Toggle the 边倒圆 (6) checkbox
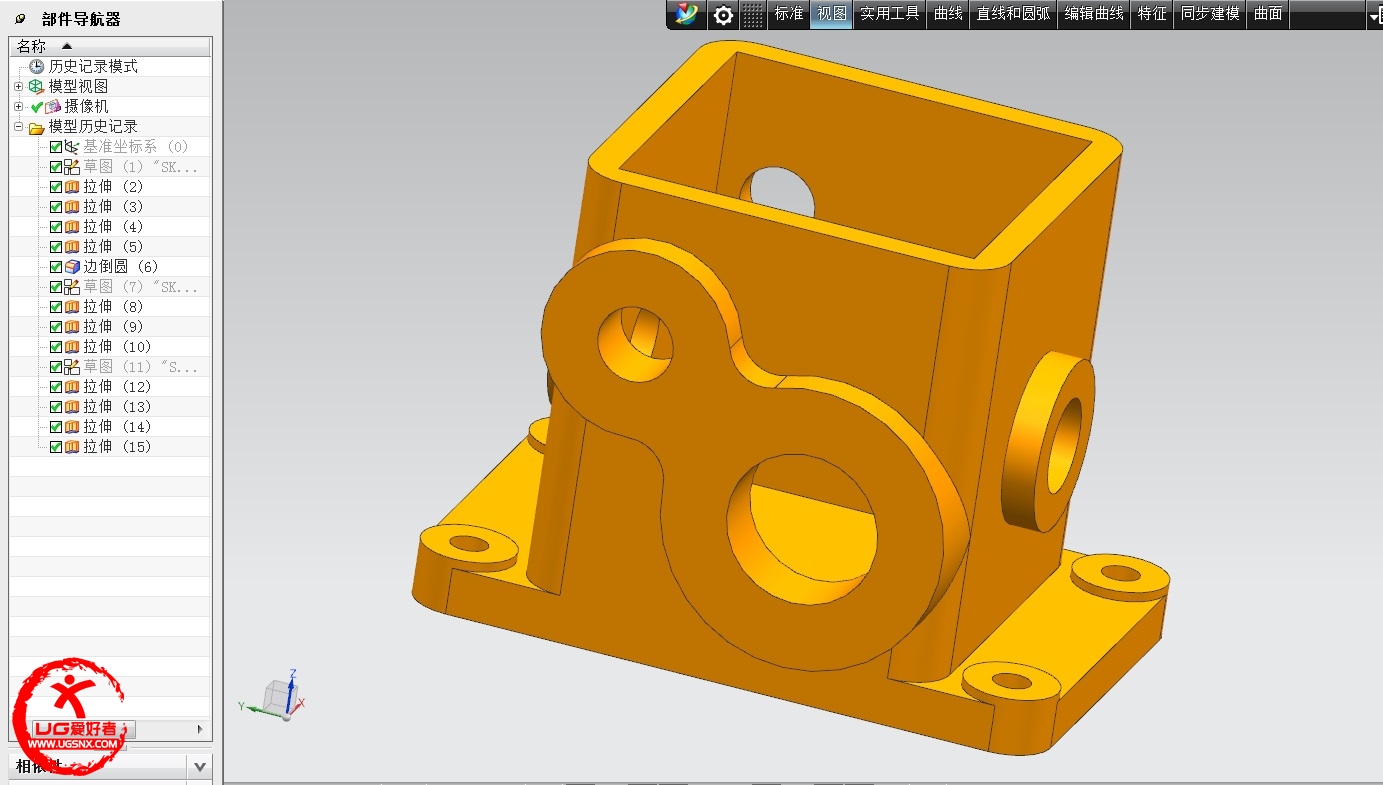The image size is (1383, 785). [x=56, y=267]
